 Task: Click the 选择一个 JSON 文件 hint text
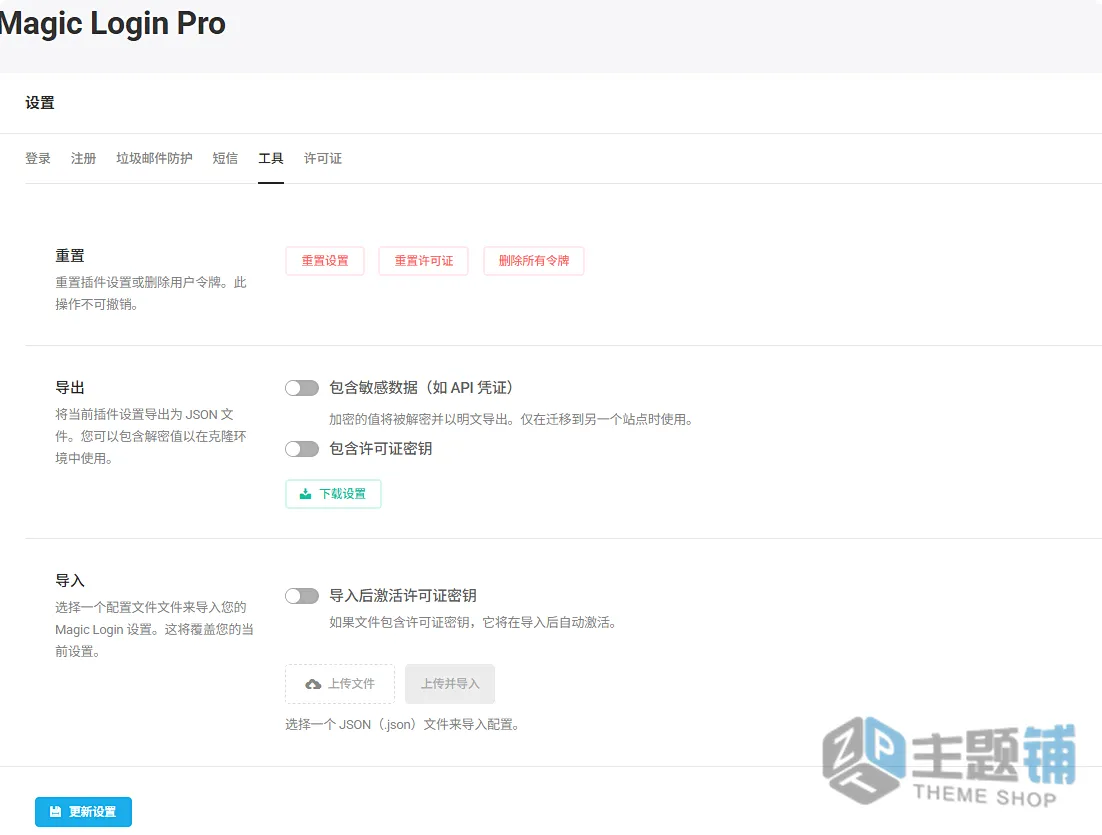403,724
